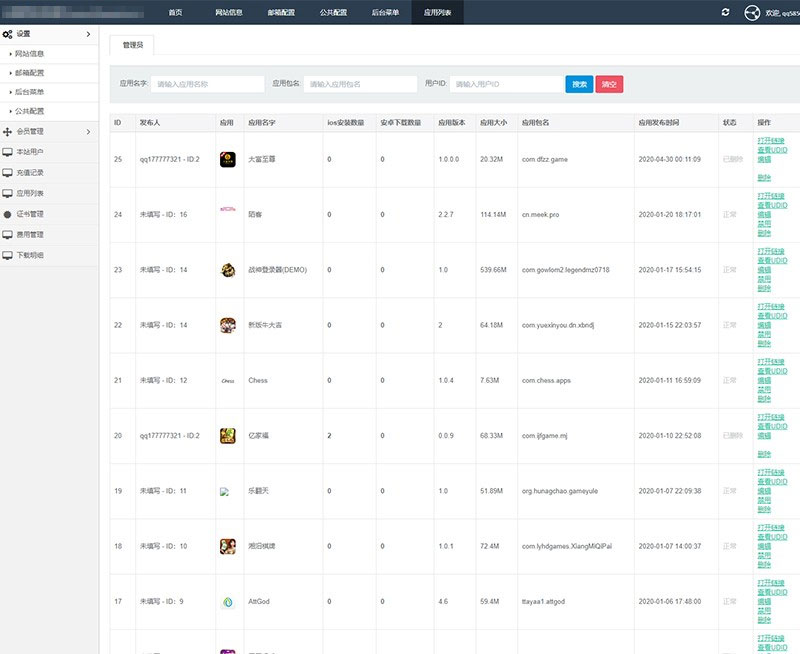
Task: Click the round user avatar icon beside the welcome text
Action: tap(753, 13)
